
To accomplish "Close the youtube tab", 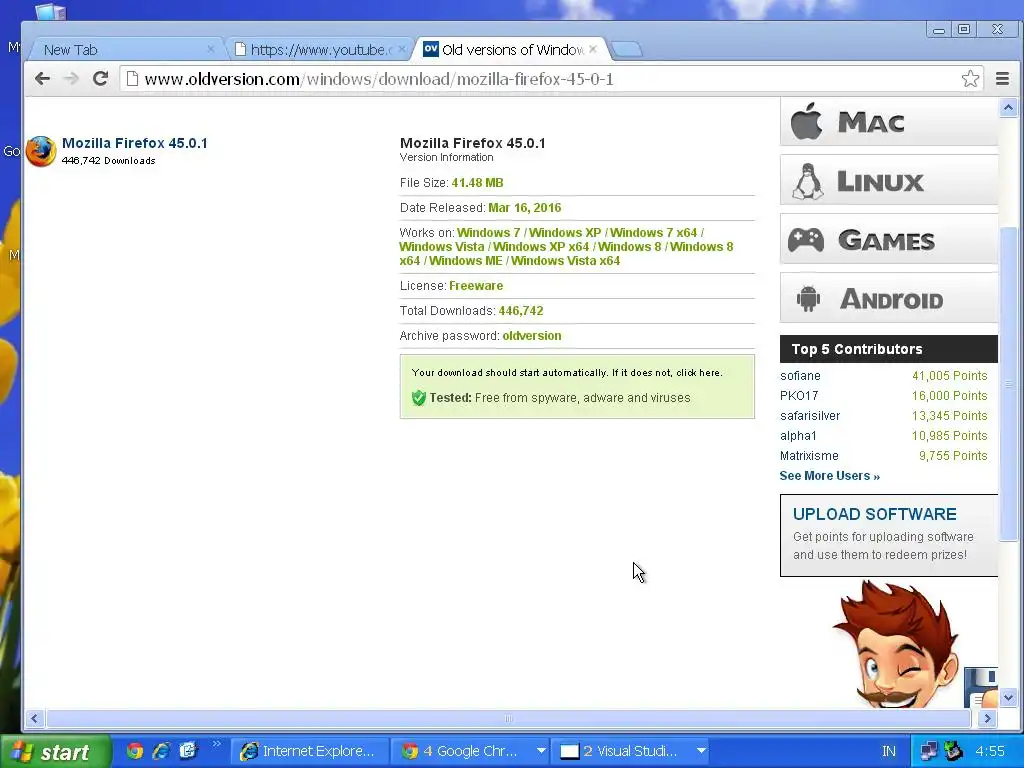I will click(x=402, y=49).
